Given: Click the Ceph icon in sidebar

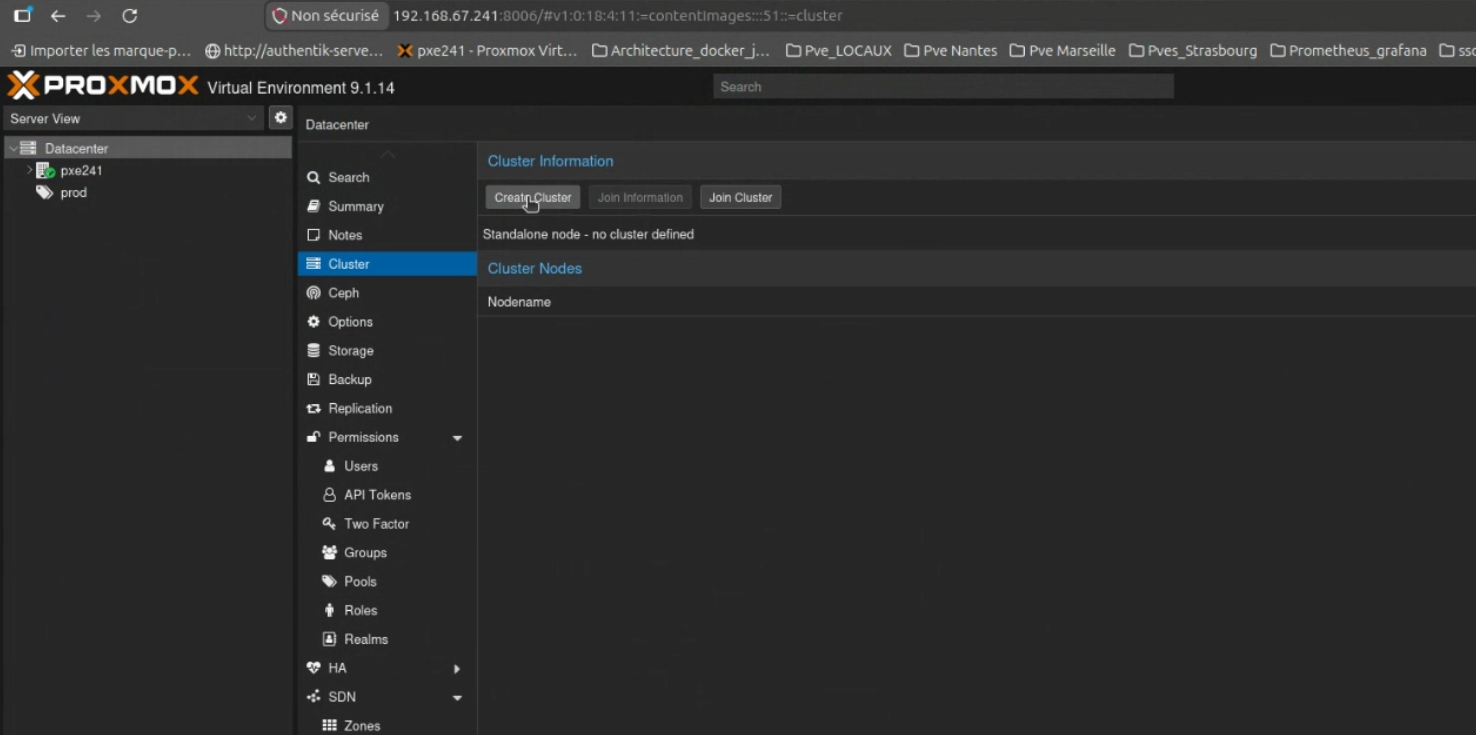Looking at the screenshot, I should [313, 293].
